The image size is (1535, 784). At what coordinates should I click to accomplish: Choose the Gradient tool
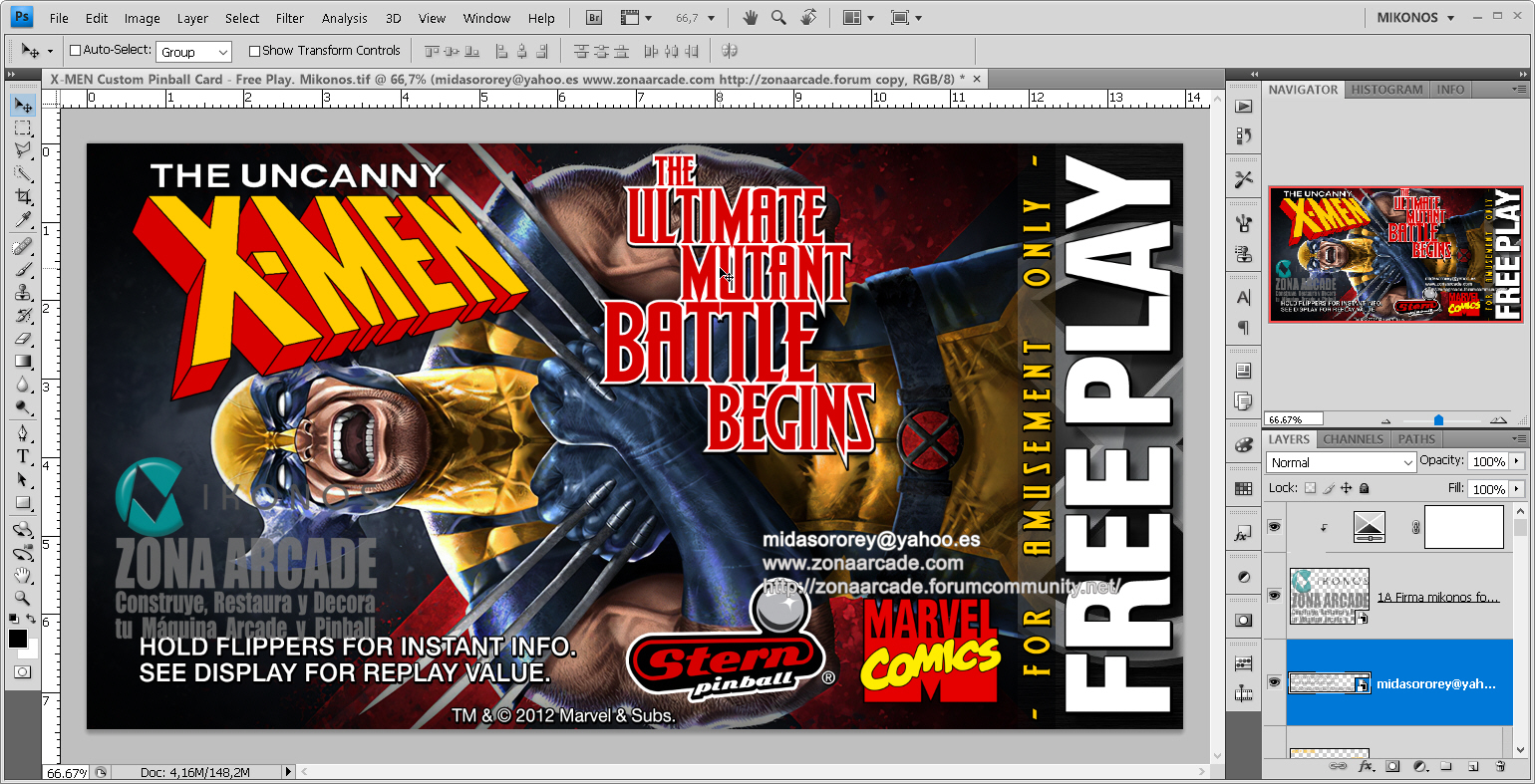[23, 361]
